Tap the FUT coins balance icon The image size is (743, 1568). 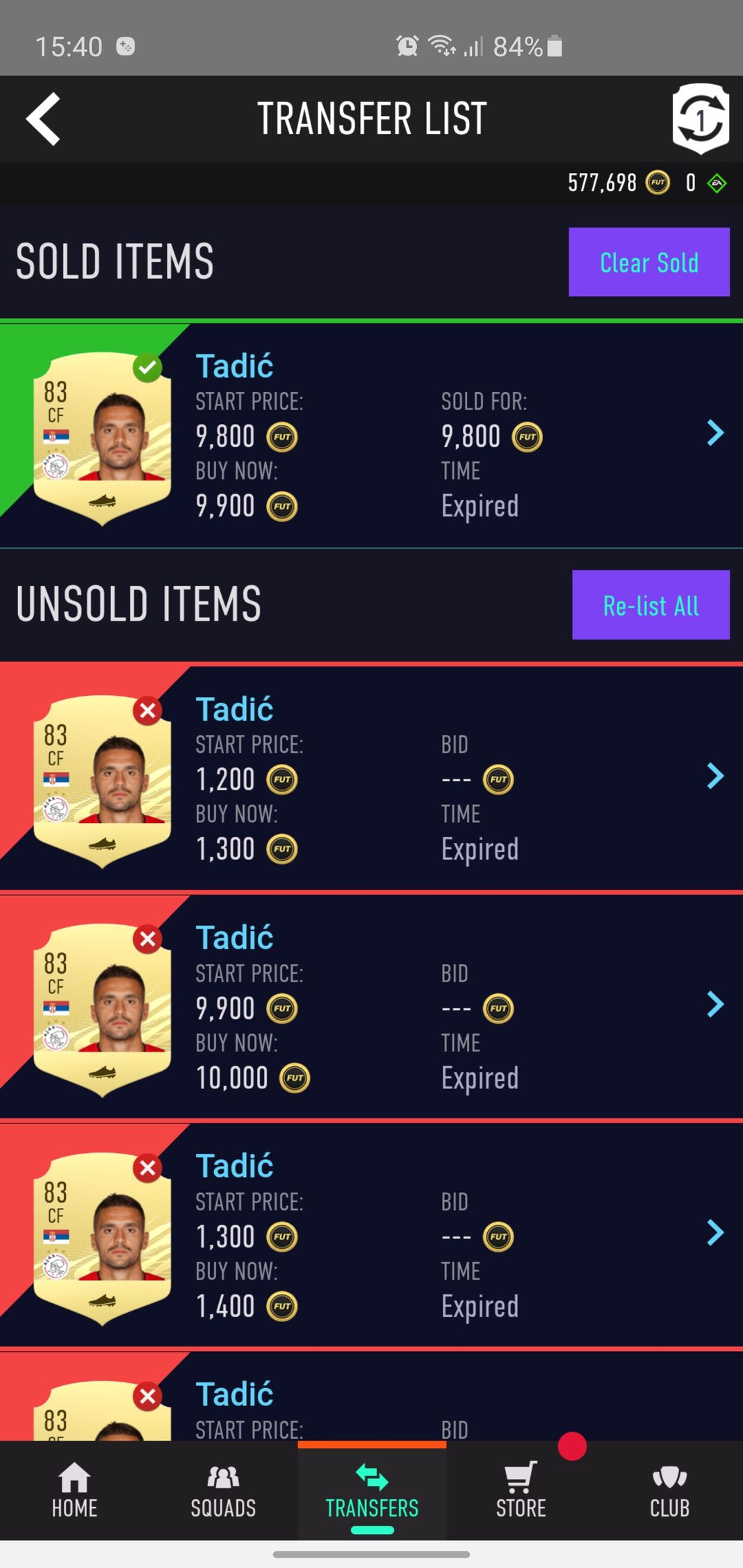click(x=658, y=183)
